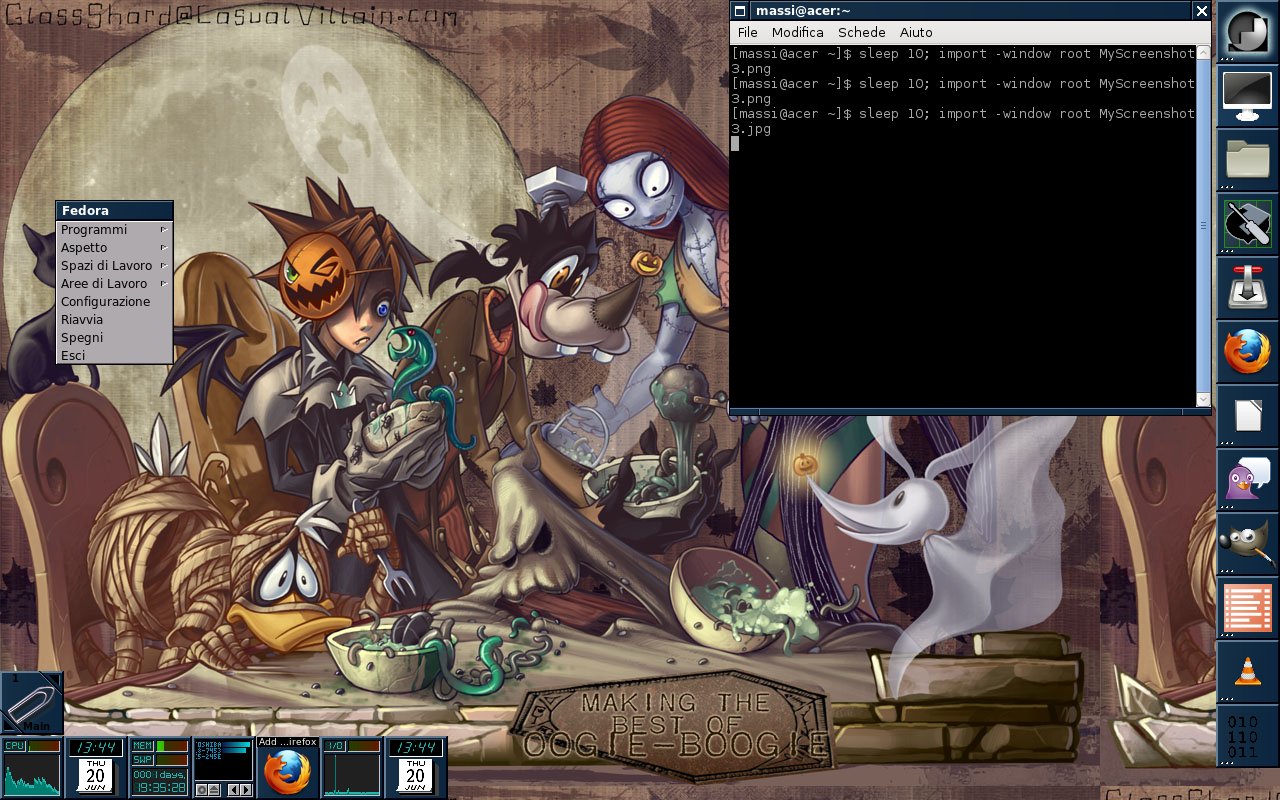
Task: Launch VLC media player from dock
Action: pyautogui.click(x=1247, y=672)
